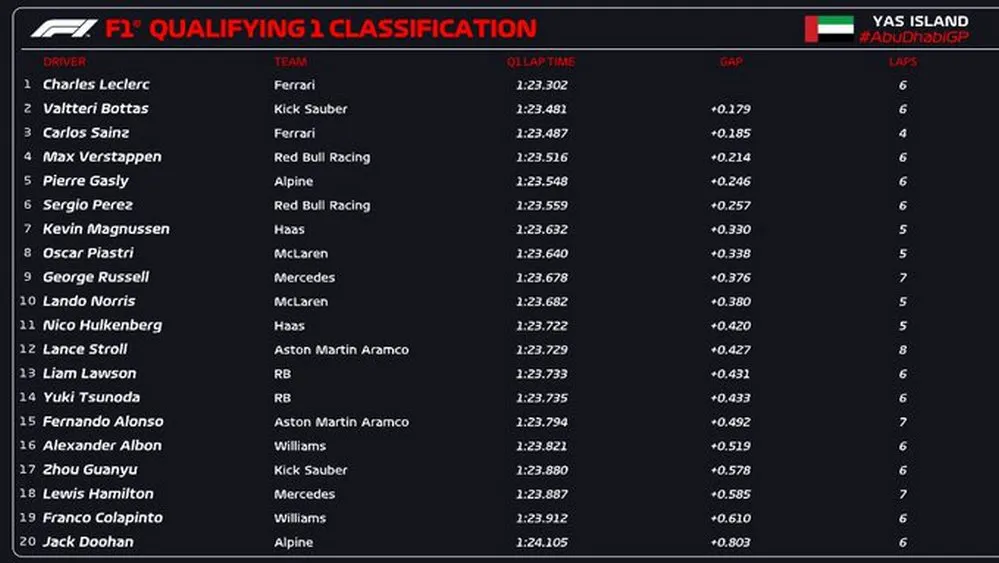Viewport: 999px width, 563px height.
Task: Click the TEAM column header
Action: click(290, 62)
